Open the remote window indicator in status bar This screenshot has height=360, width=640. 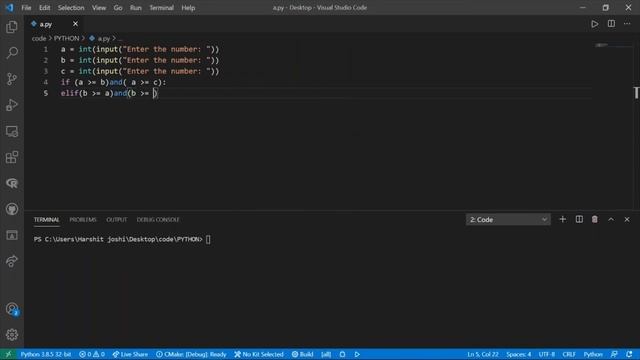[8, 354]
